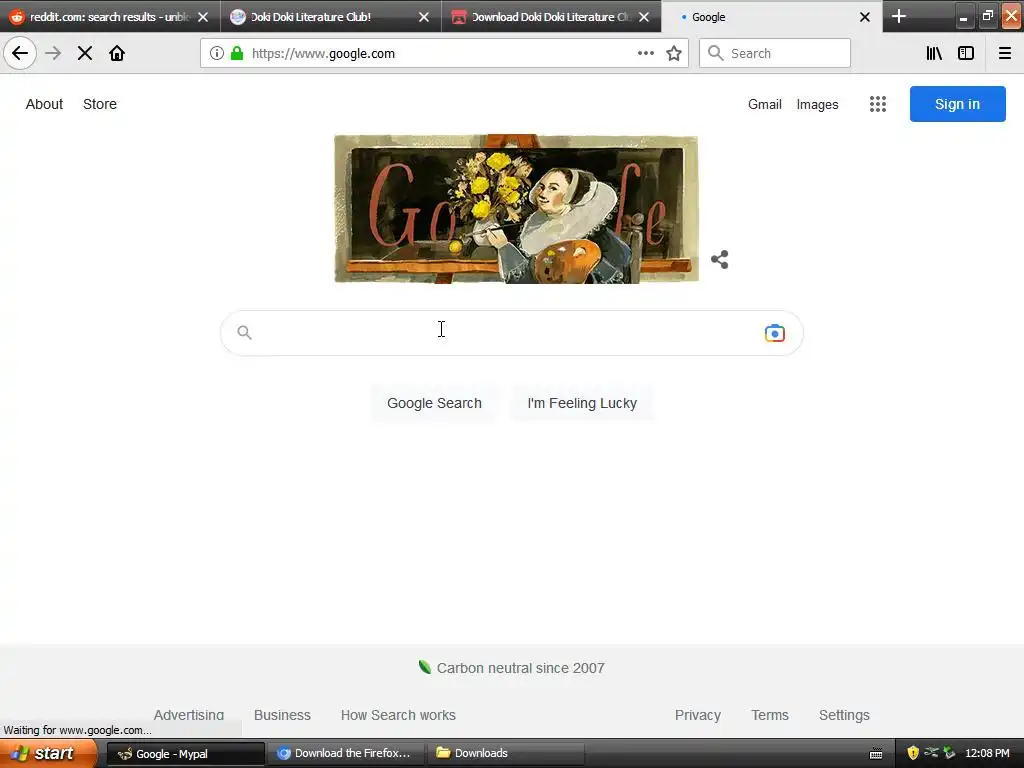Open the hamburger application menu

[x=1004, y=53]
